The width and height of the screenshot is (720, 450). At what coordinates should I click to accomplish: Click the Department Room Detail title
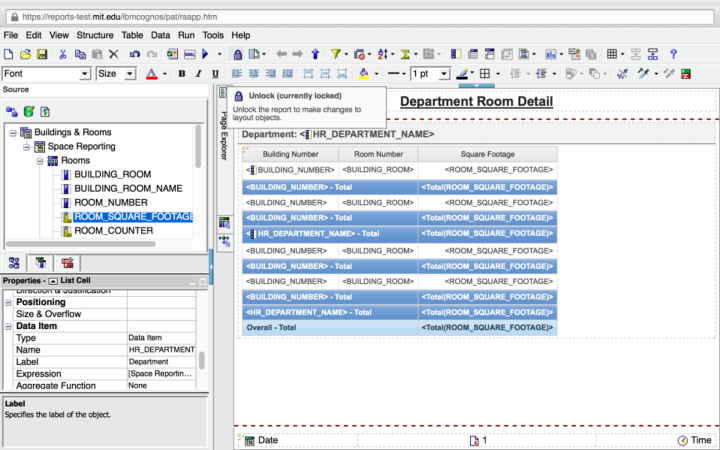(475, 101)
